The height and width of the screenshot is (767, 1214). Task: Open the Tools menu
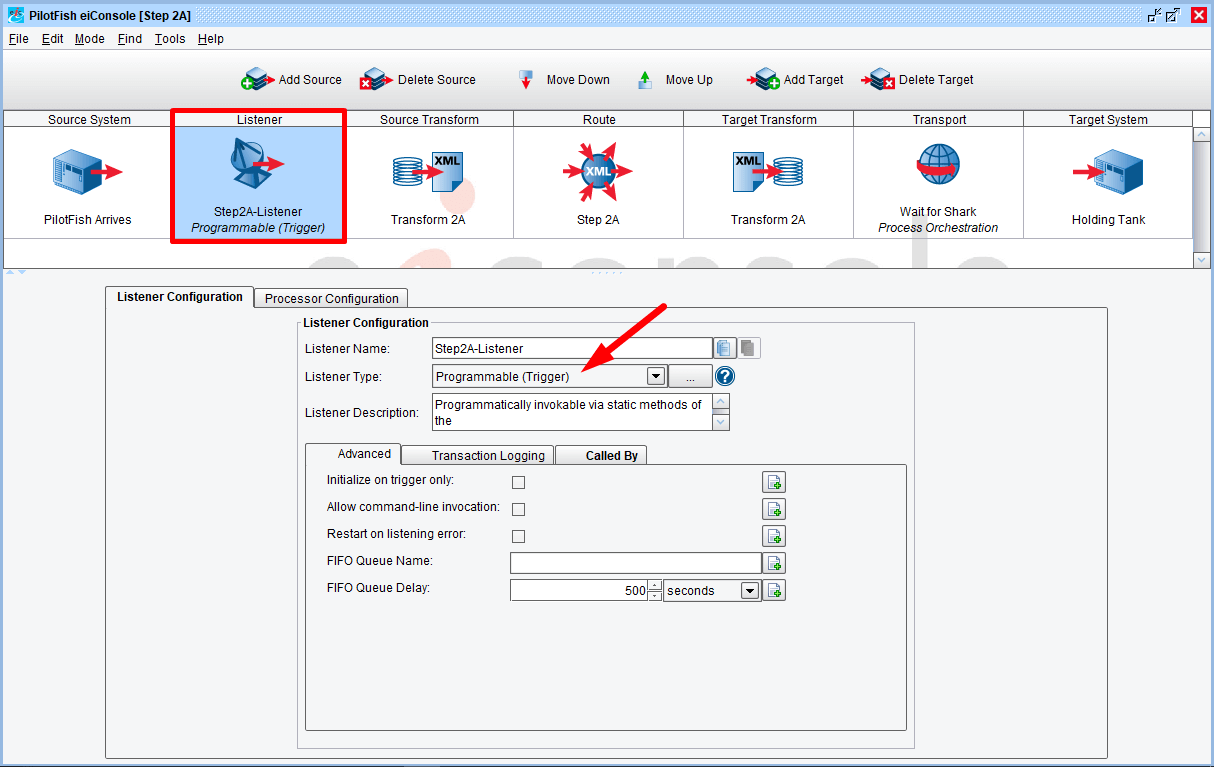[x=170, y=39]
